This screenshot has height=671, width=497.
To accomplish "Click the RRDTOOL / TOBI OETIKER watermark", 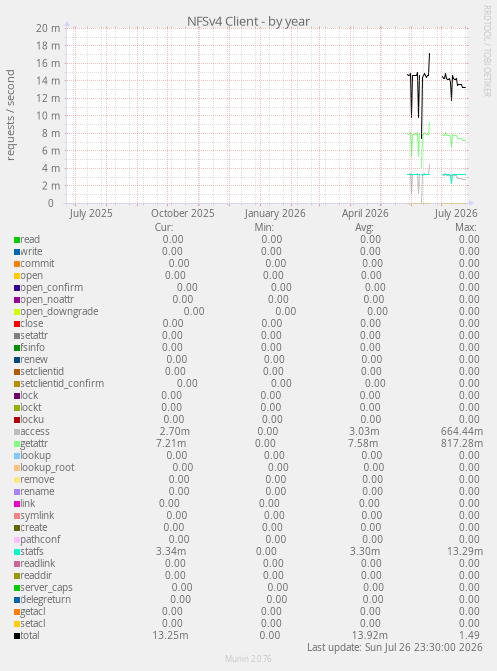I will point(487,51).
